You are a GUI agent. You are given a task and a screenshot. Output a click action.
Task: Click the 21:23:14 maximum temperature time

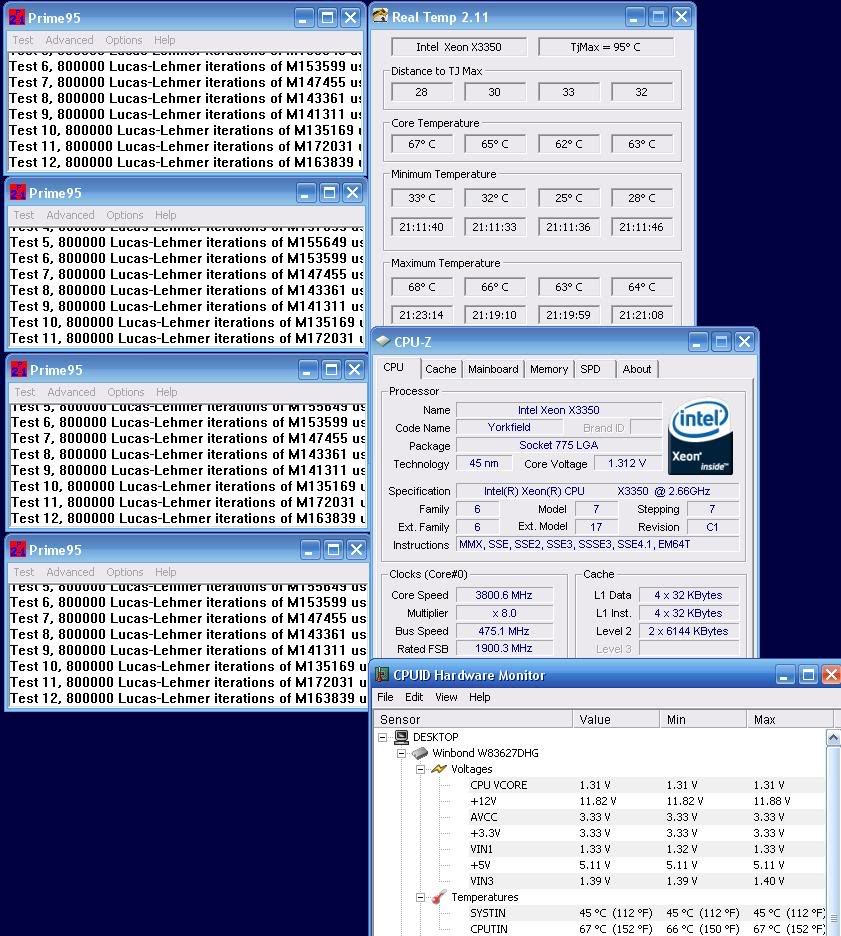click(421, 315)
